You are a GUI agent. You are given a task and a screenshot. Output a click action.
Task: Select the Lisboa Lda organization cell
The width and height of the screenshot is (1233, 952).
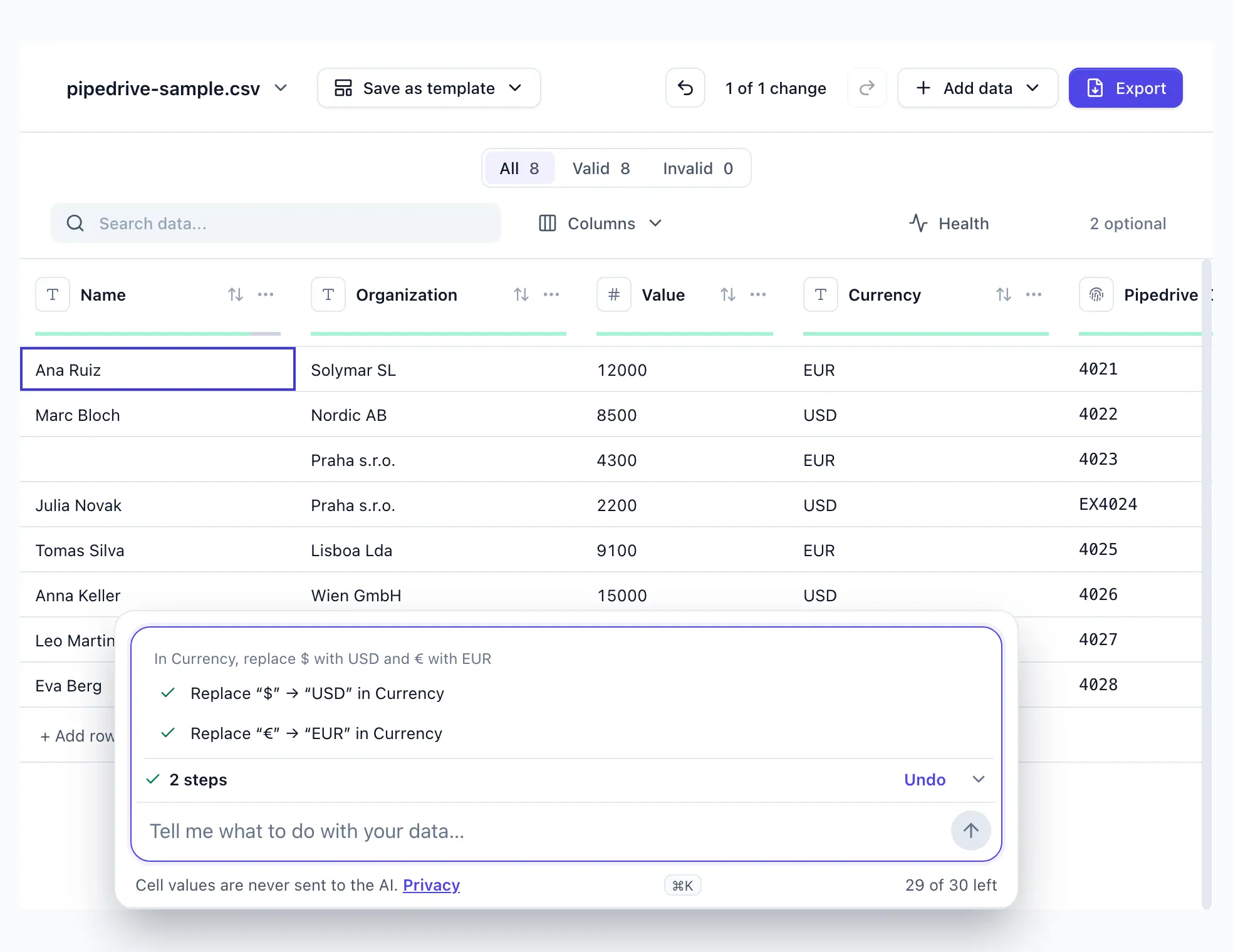click(439, 550)
